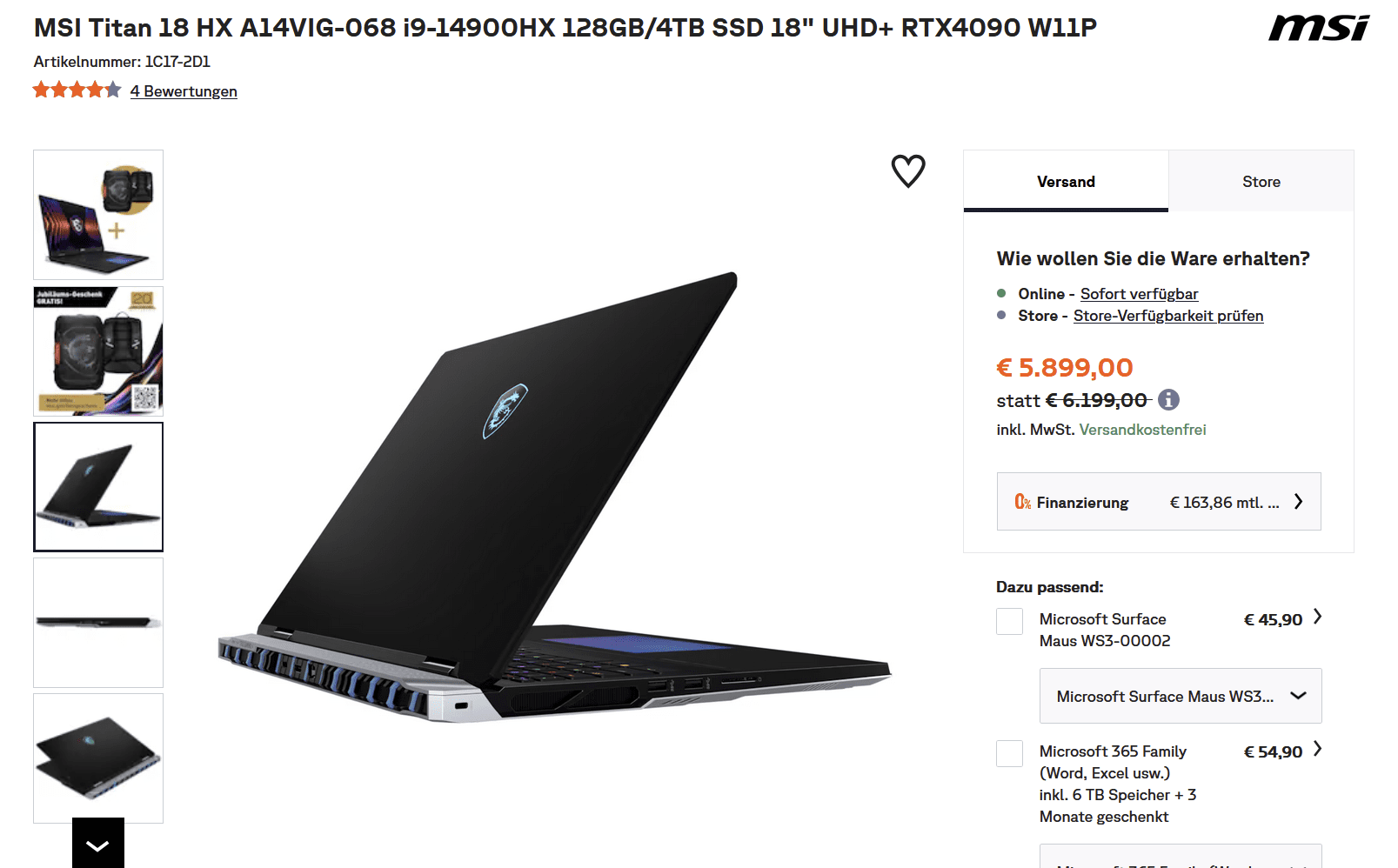Switch to the Store tab
The width and height of the screenshot is (1398, 868).
point(1261,181)
